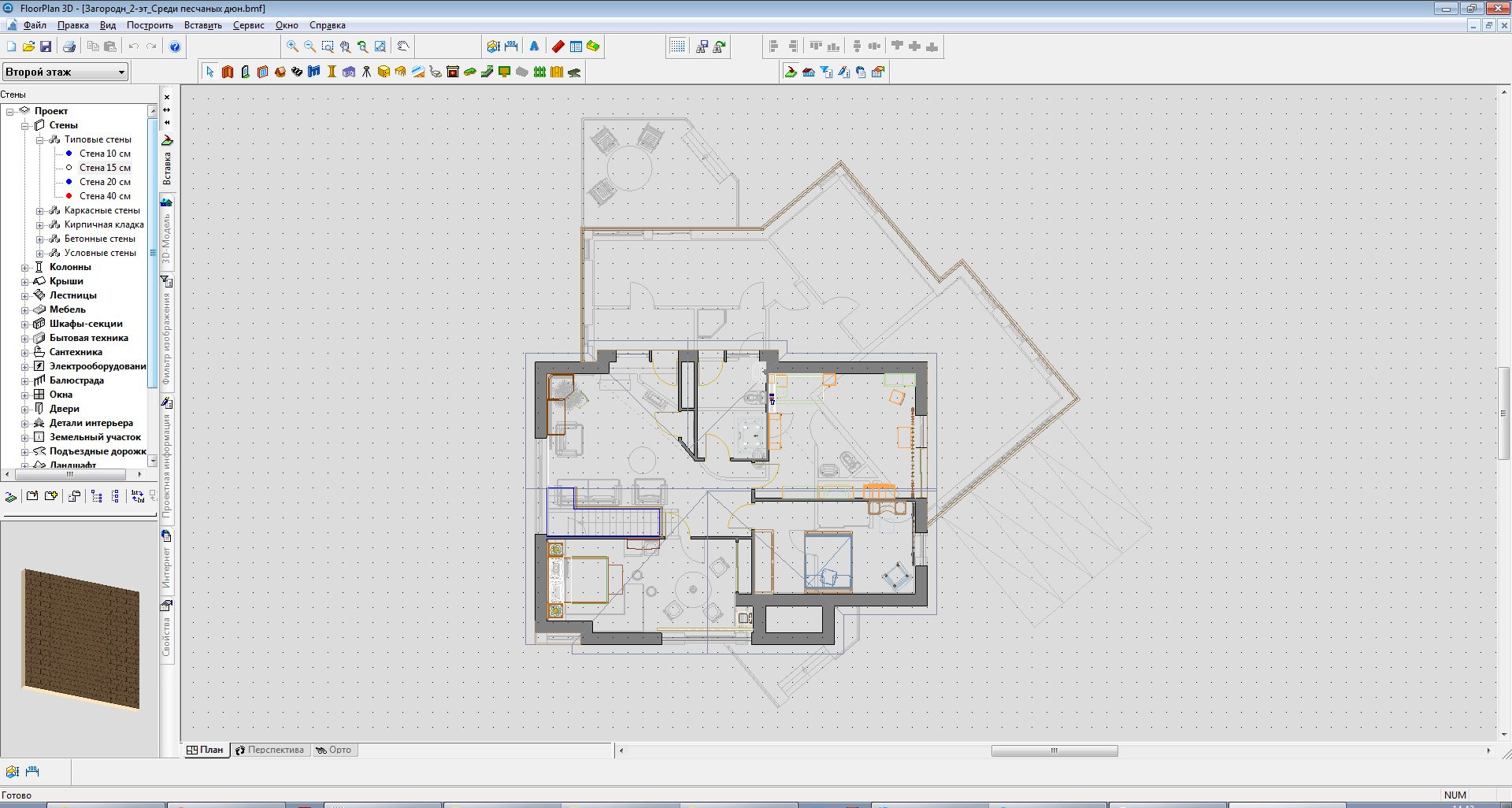Click the 1st/2nd swap order icon
This screenshot has height=808, width=1512.
138,496
